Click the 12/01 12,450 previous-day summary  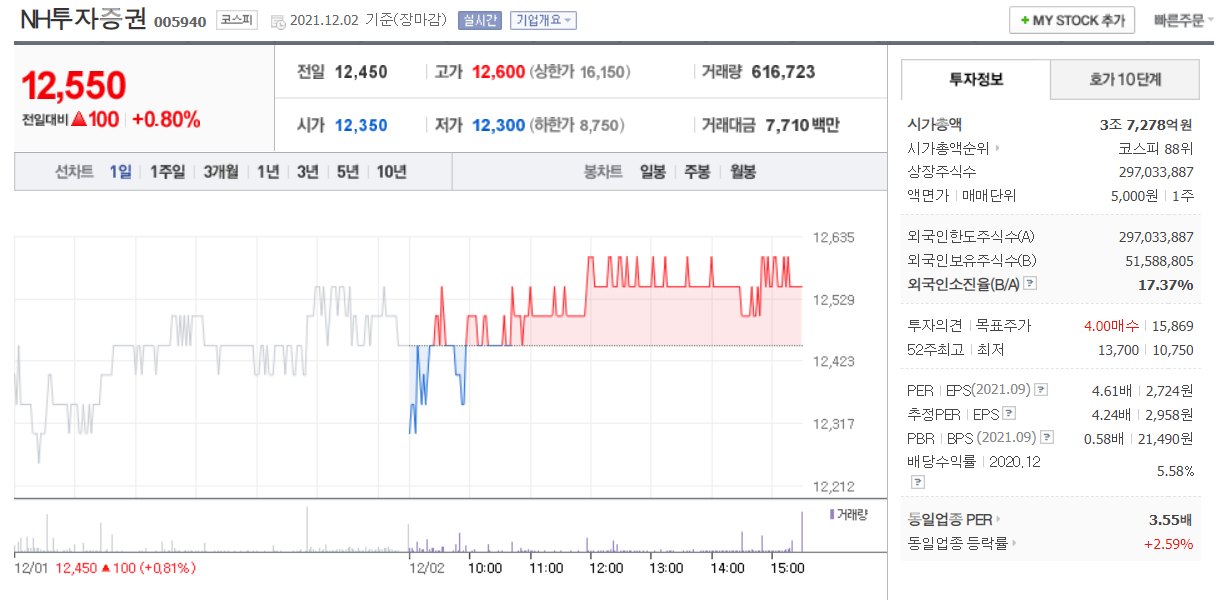[105, 568]
